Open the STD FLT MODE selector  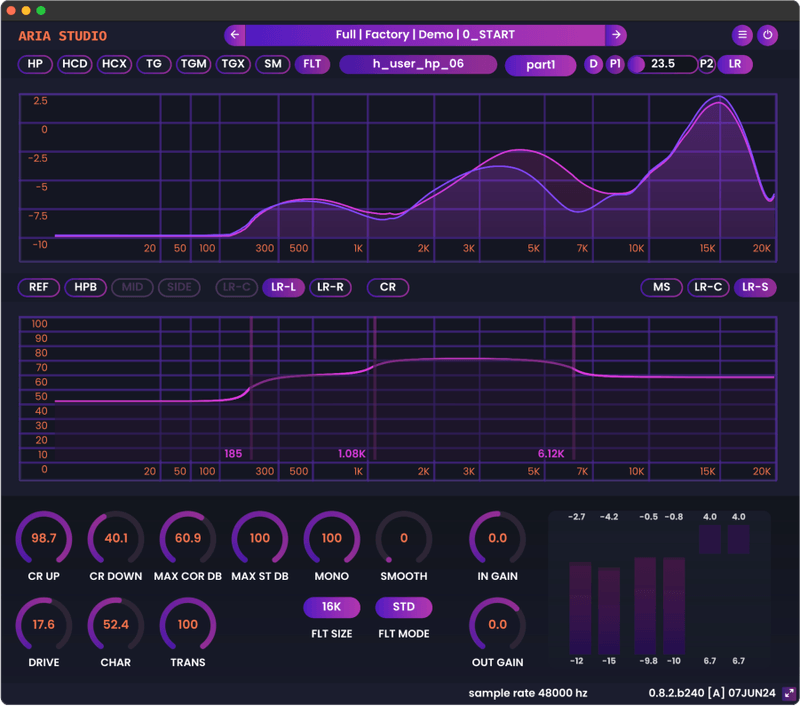point(404,607)
